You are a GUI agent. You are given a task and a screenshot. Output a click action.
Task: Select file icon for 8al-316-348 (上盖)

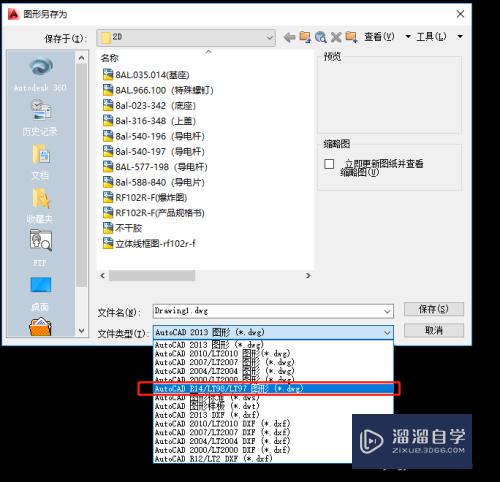pos(108,120)
